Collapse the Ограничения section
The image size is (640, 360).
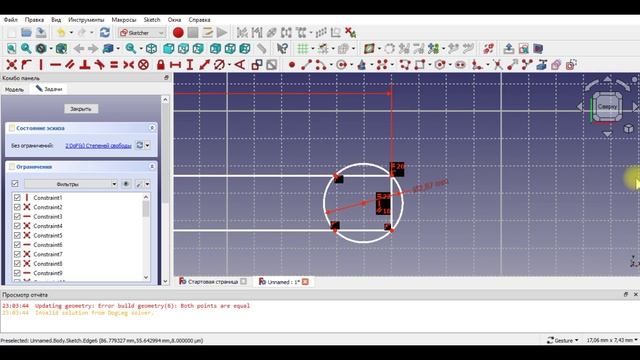pos(152,167)
